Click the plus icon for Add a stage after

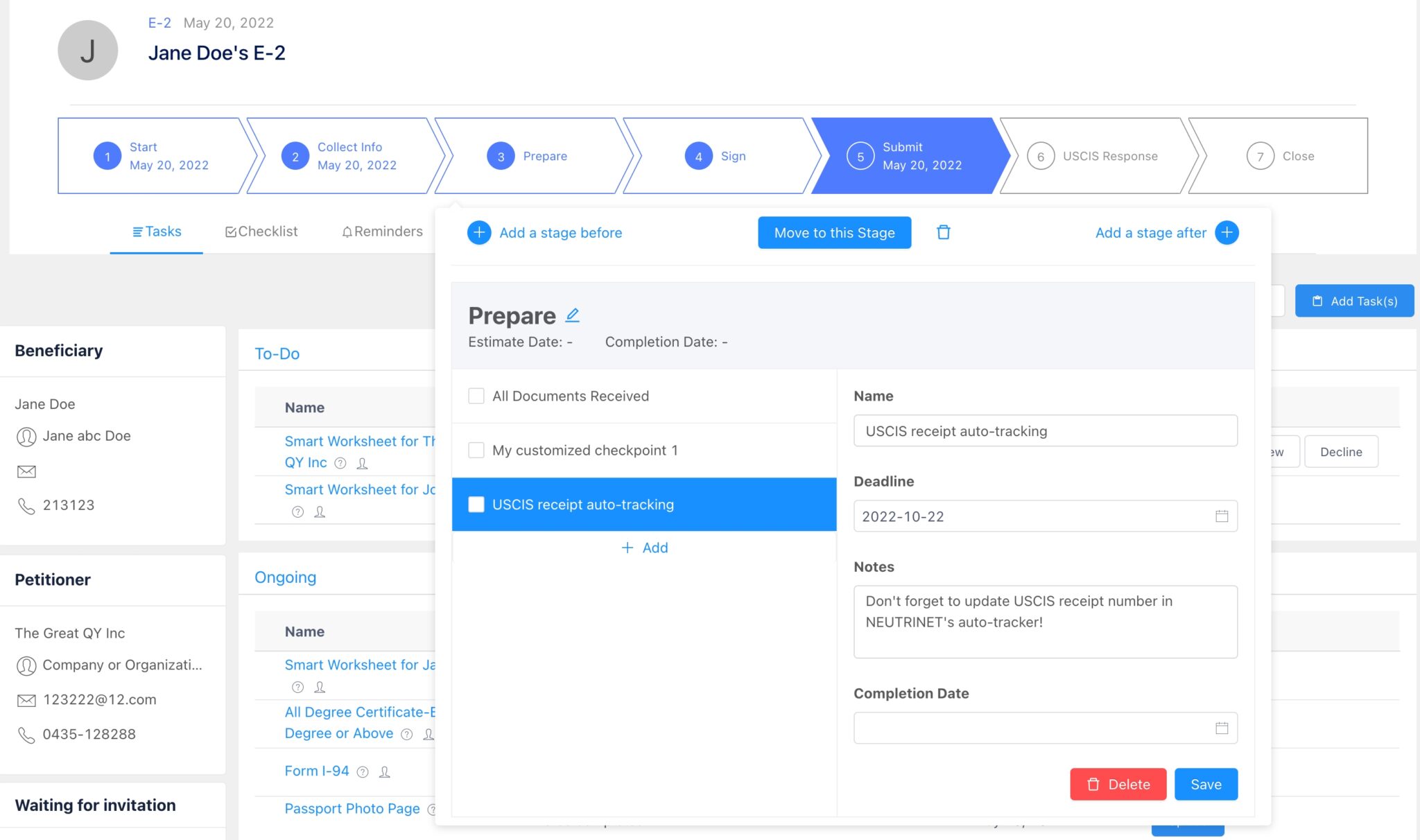(x=1227, y=232)
